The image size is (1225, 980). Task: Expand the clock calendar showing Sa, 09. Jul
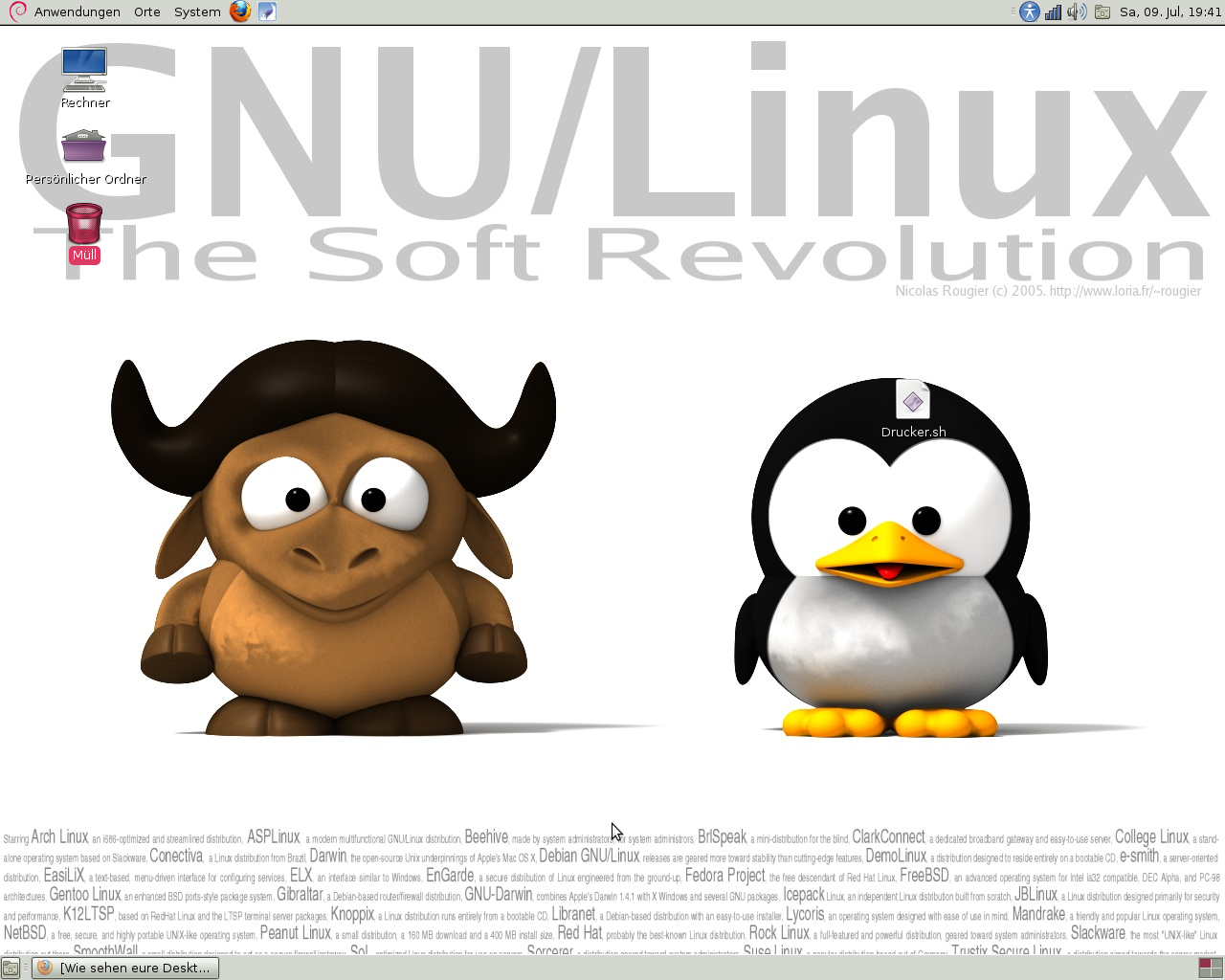(x=1170, y=11)
